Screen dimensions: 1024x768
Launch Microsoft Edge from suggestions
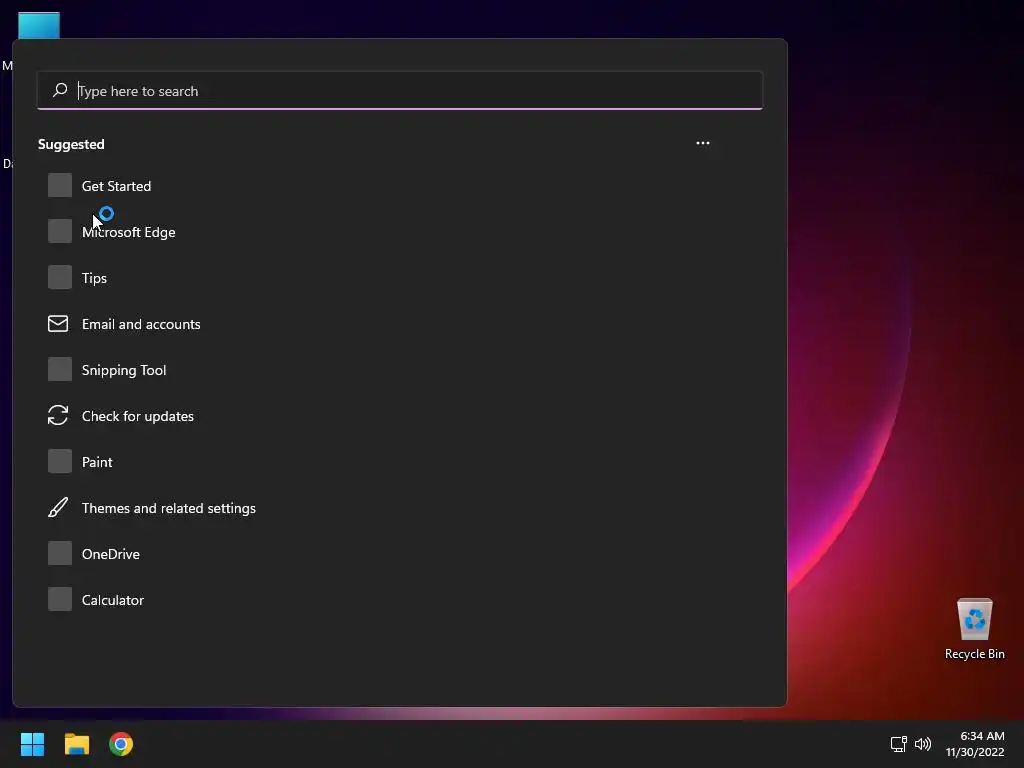(x=129, y=232)
